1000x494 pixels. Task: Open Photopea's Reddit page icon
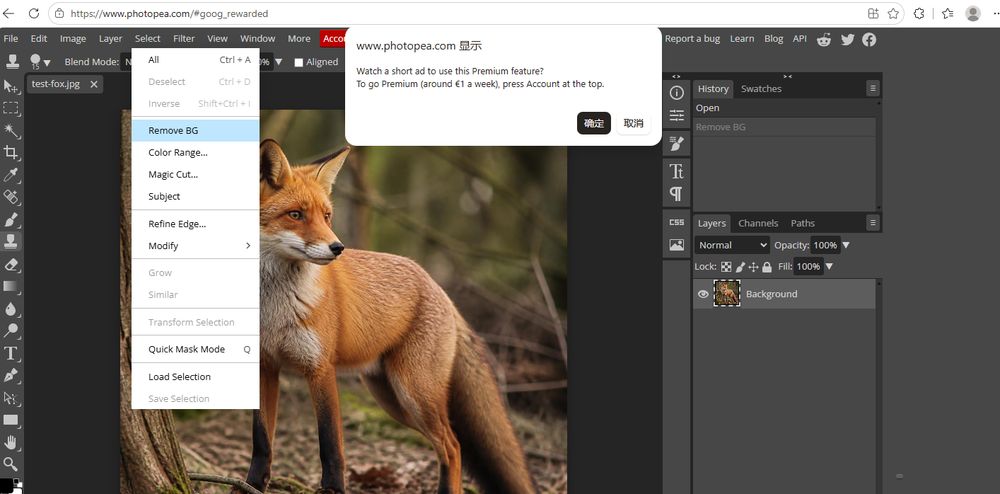click(x=825, y=40)
